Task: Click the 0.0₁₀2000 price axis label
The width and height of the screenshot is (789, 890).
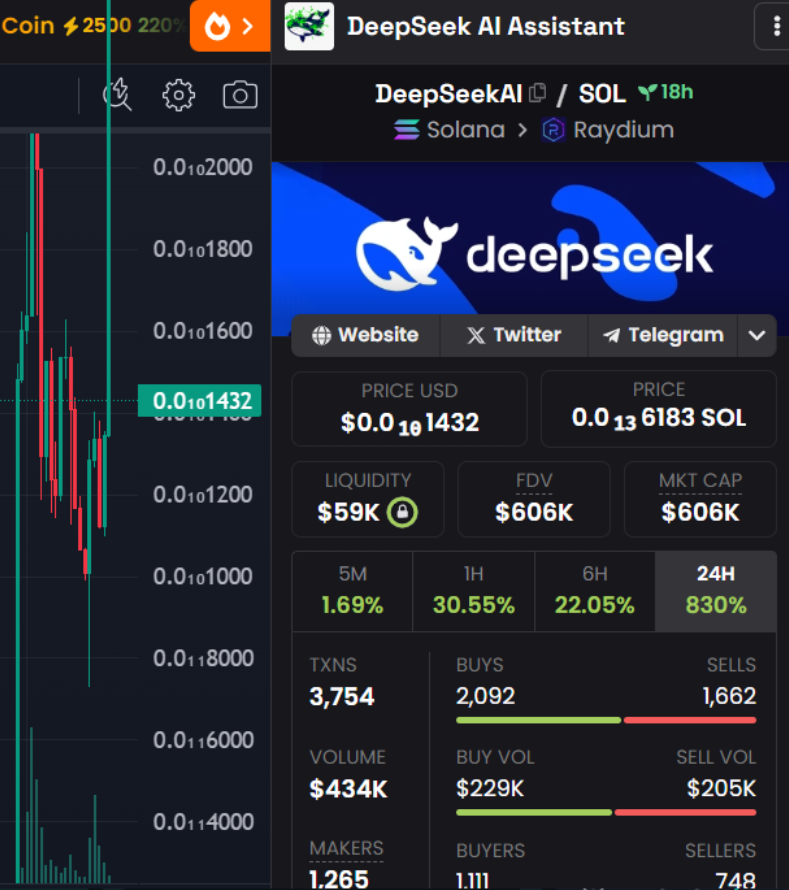Action: (x=203, y=167)
